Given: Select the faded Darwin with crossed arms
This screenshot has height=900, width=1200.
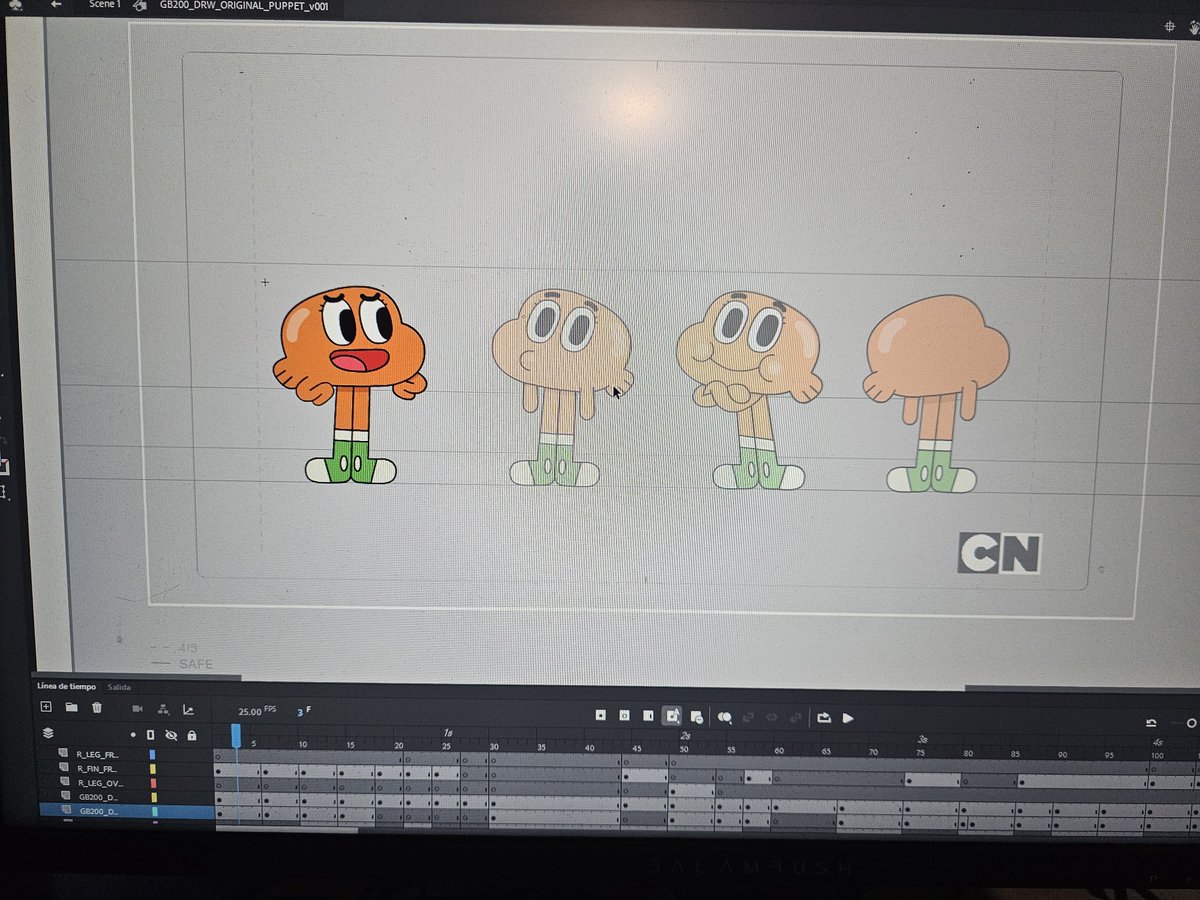Looking at the screenshot, I should coord(748,390).
